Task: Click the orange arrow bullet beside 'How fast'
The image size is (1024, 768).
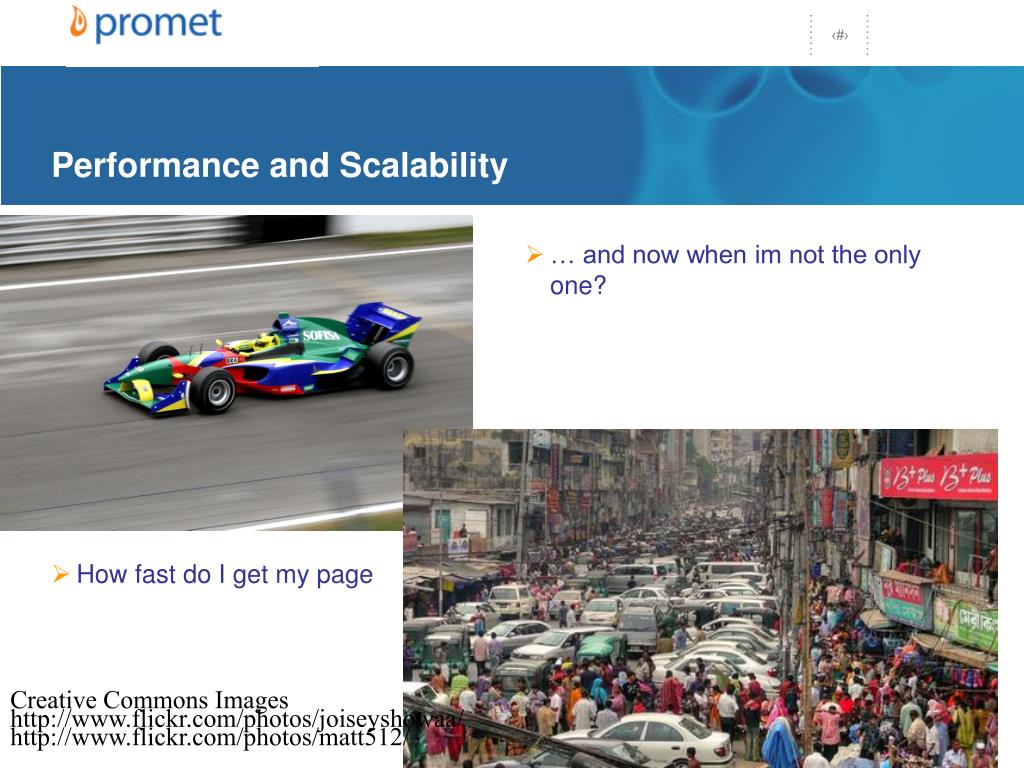Action: pos(61,574)
